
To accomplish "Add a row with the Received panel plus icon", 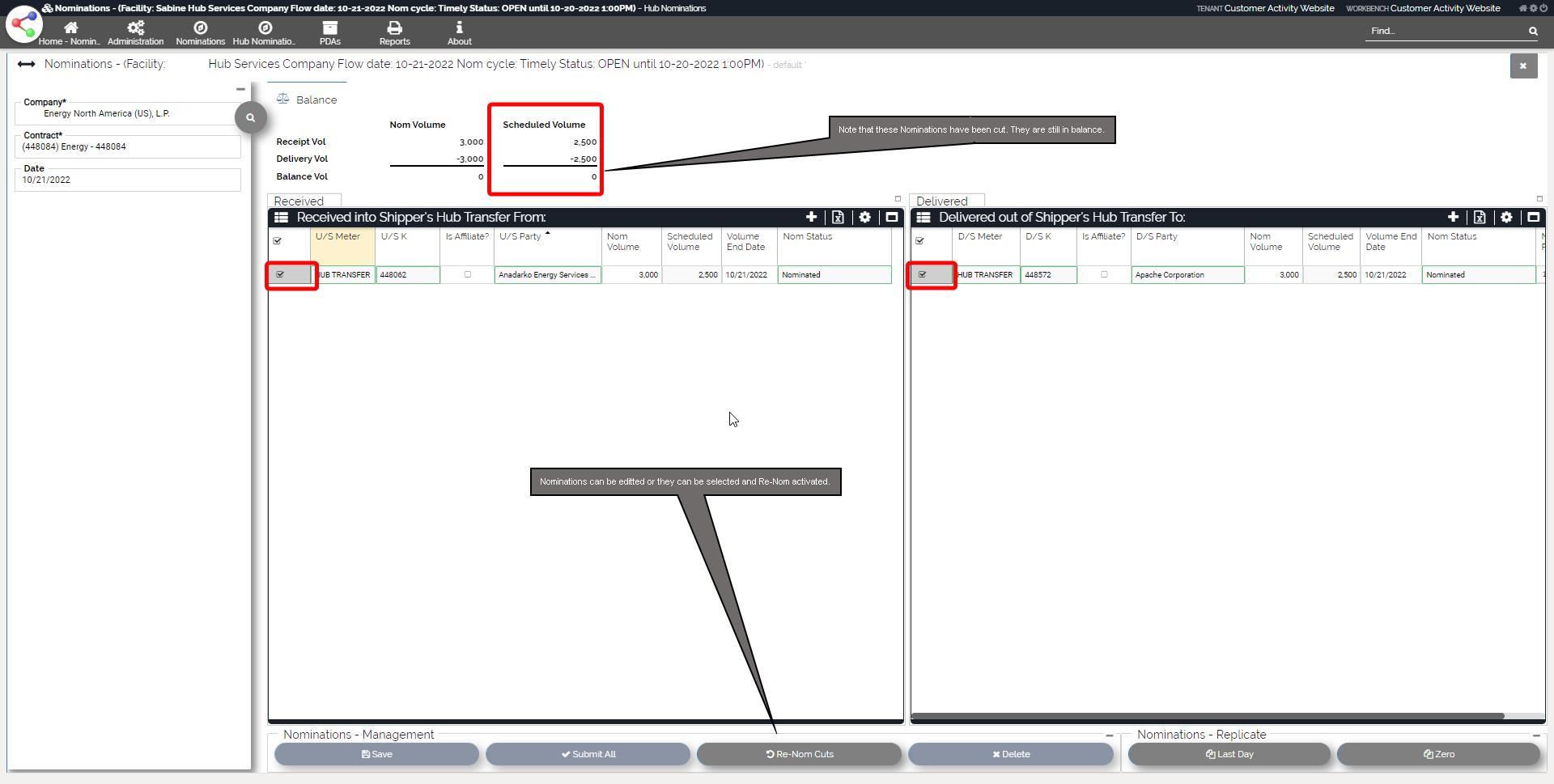I will pos(811,218).
